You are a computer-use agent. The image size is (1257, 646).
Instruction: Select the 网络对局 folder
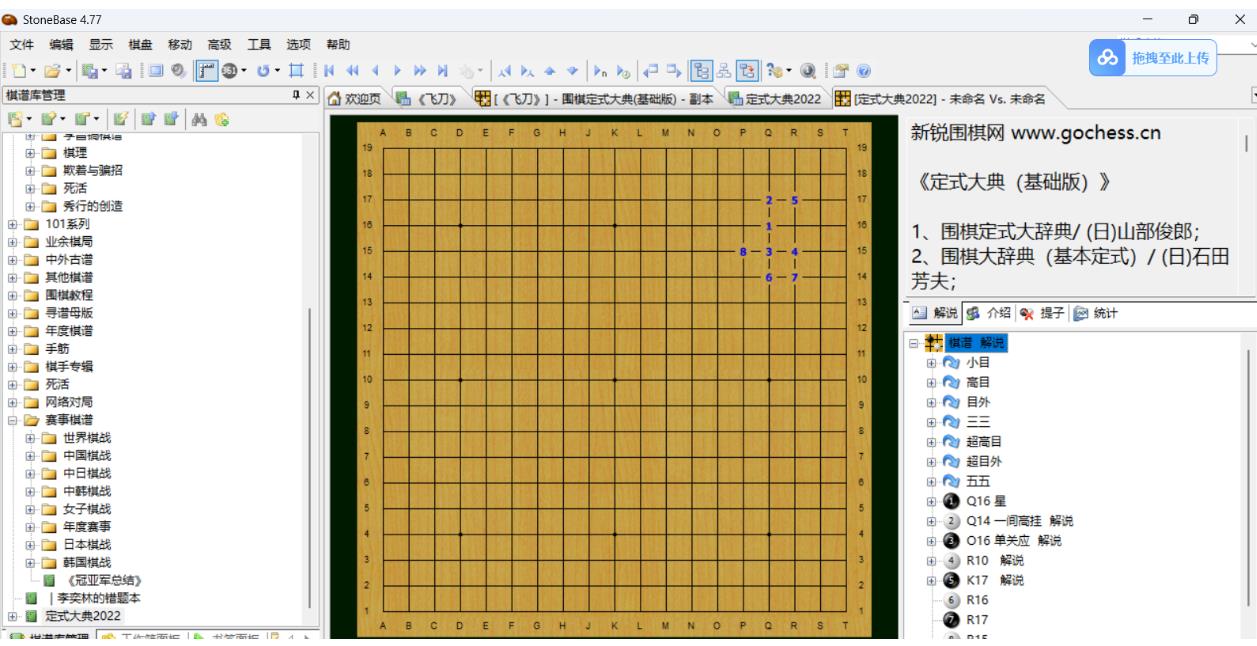(69, 402)
